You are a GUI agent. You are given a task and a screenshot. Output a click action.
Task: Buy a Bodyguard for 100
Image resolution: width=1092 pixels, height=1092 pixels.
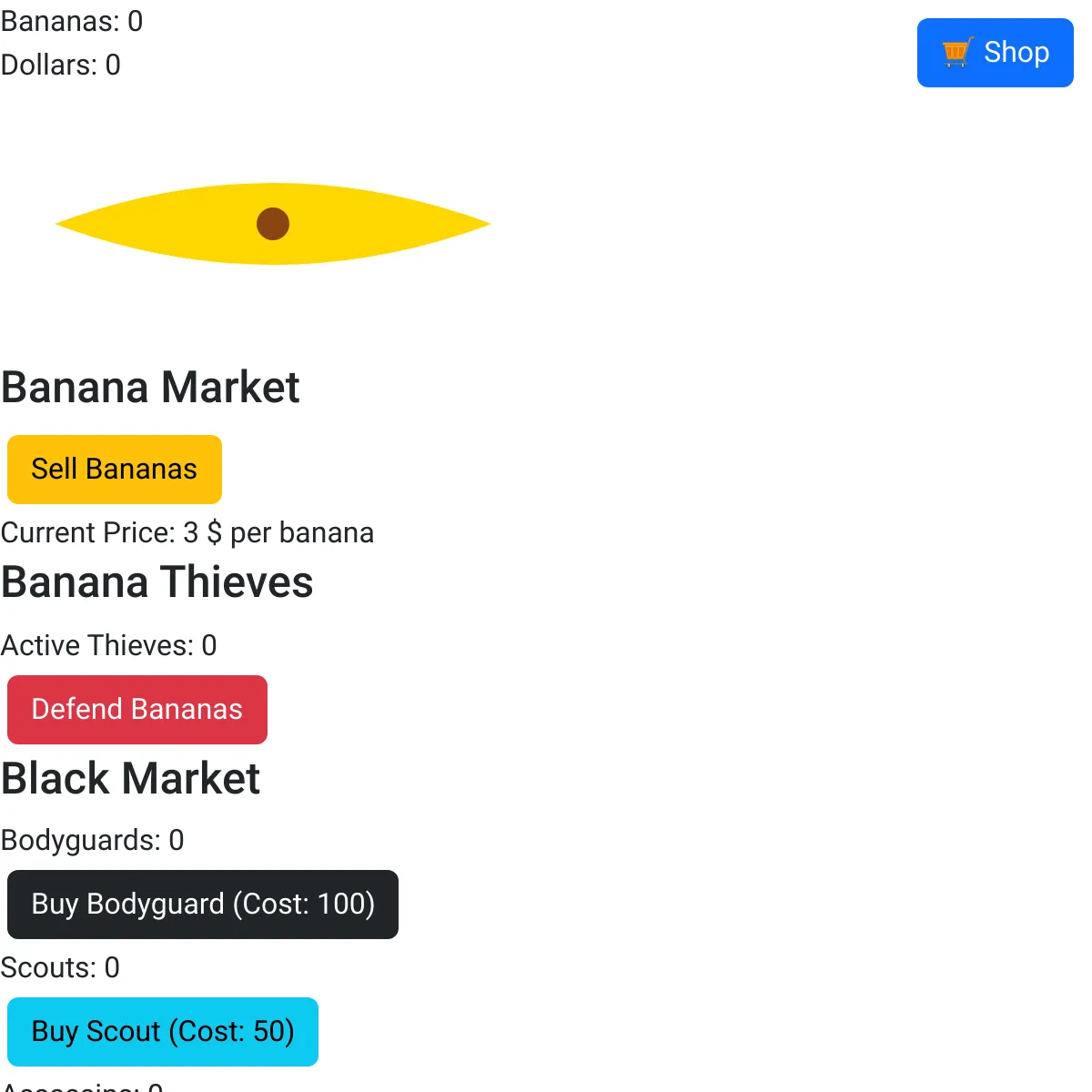pyautogui.click(x=203, y=905)
